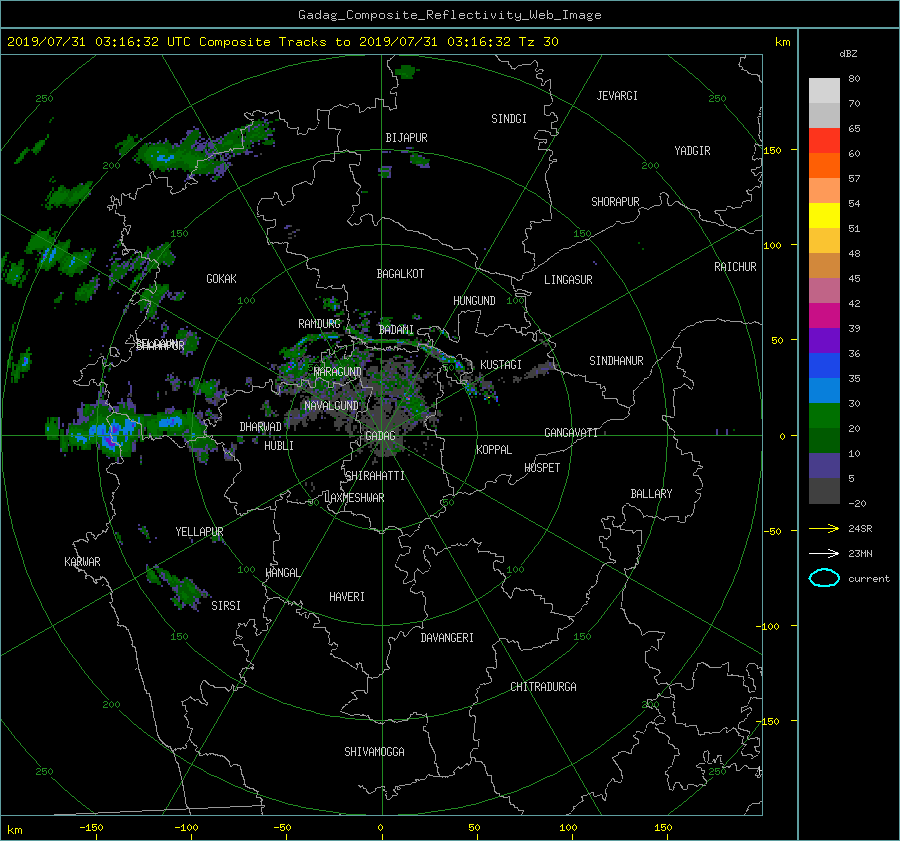Click the SINDGI city label
The height and width of the screenshot is (841, 900).
click(509, 119)
